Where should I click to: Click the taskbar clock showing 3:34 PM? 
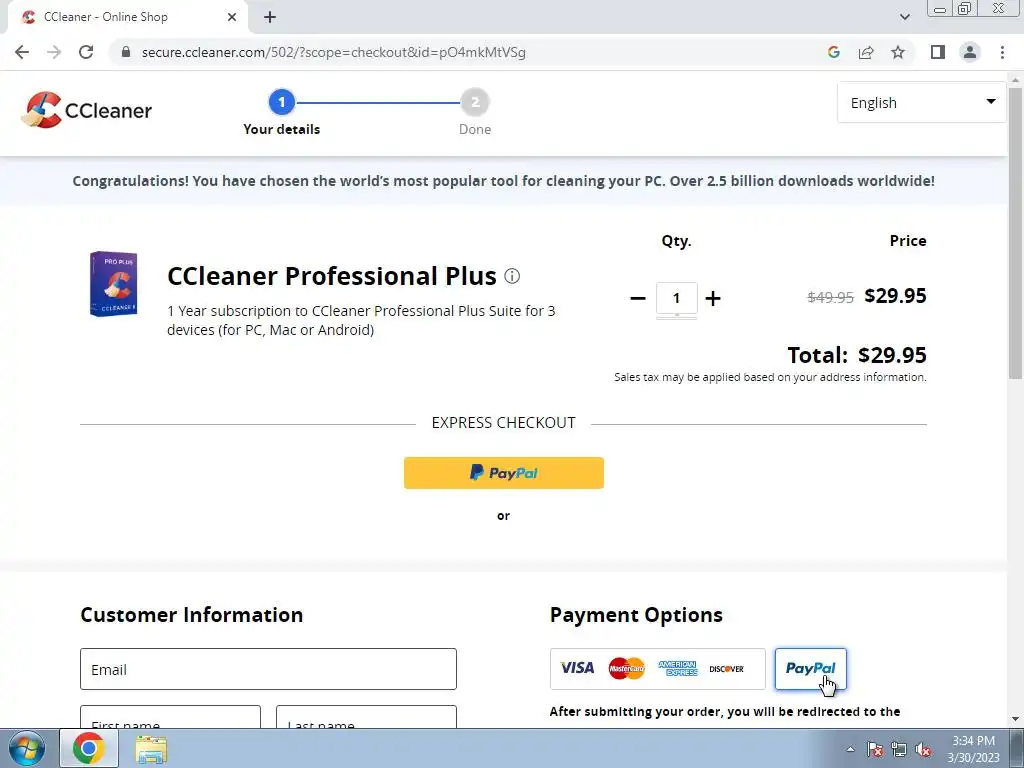[x=973, y=749]
